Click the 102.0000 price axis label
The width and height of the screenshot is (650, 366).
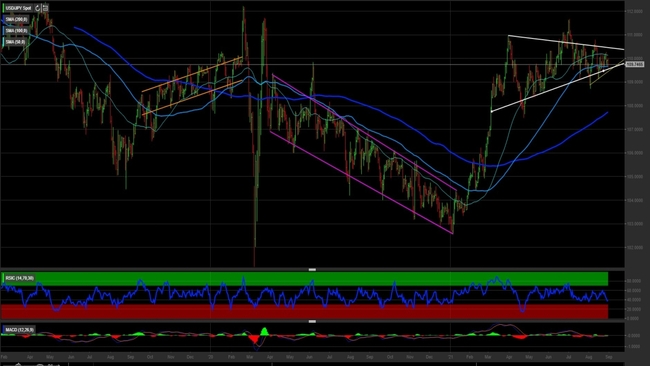(x=635, y=247)
